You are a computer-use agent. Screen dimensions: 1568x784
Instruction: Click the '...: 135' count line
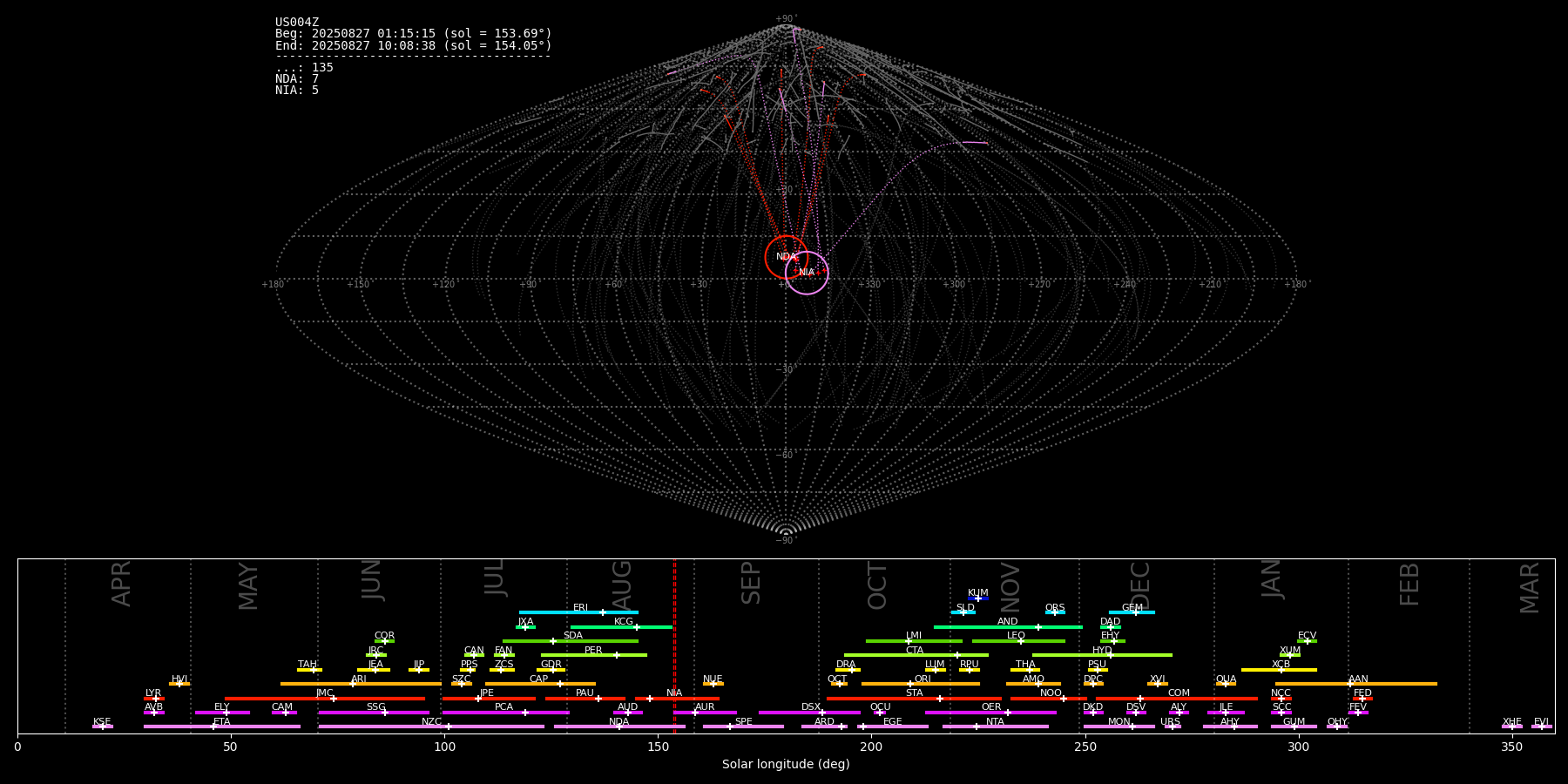pos(304,68)
